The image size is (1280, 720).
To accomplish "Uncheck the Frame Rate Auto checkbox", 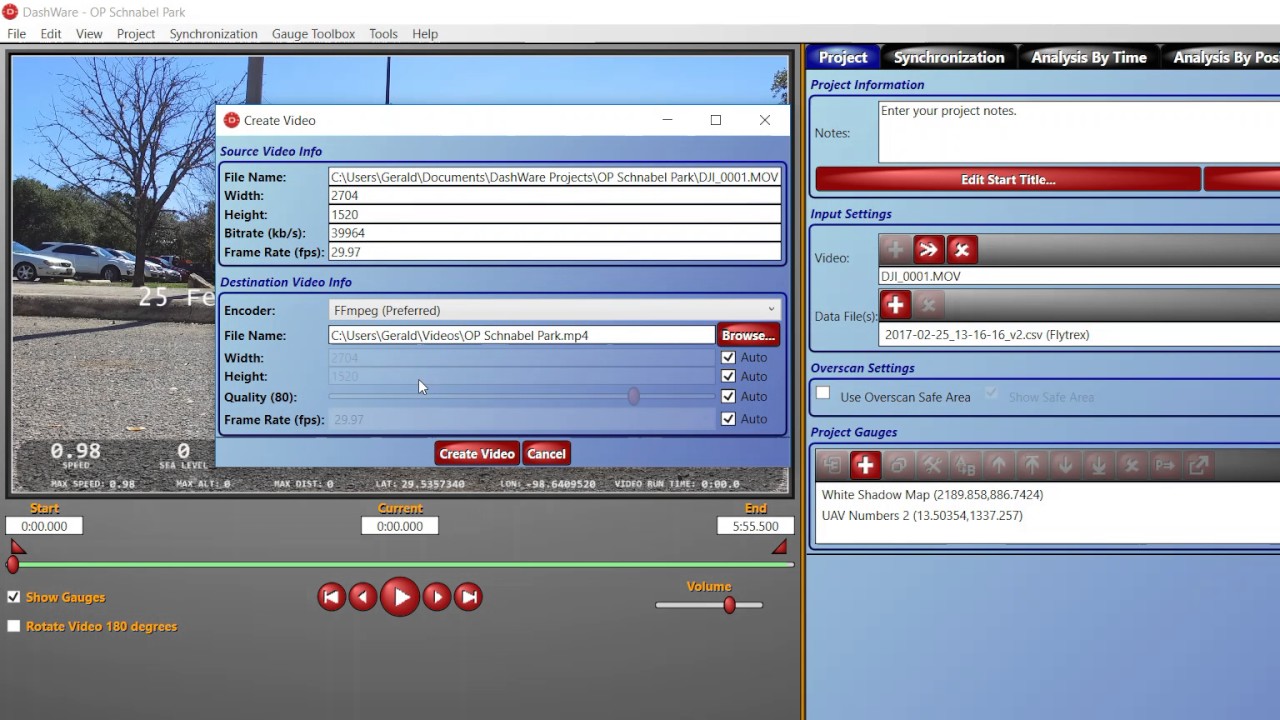I will pos(728,419).
